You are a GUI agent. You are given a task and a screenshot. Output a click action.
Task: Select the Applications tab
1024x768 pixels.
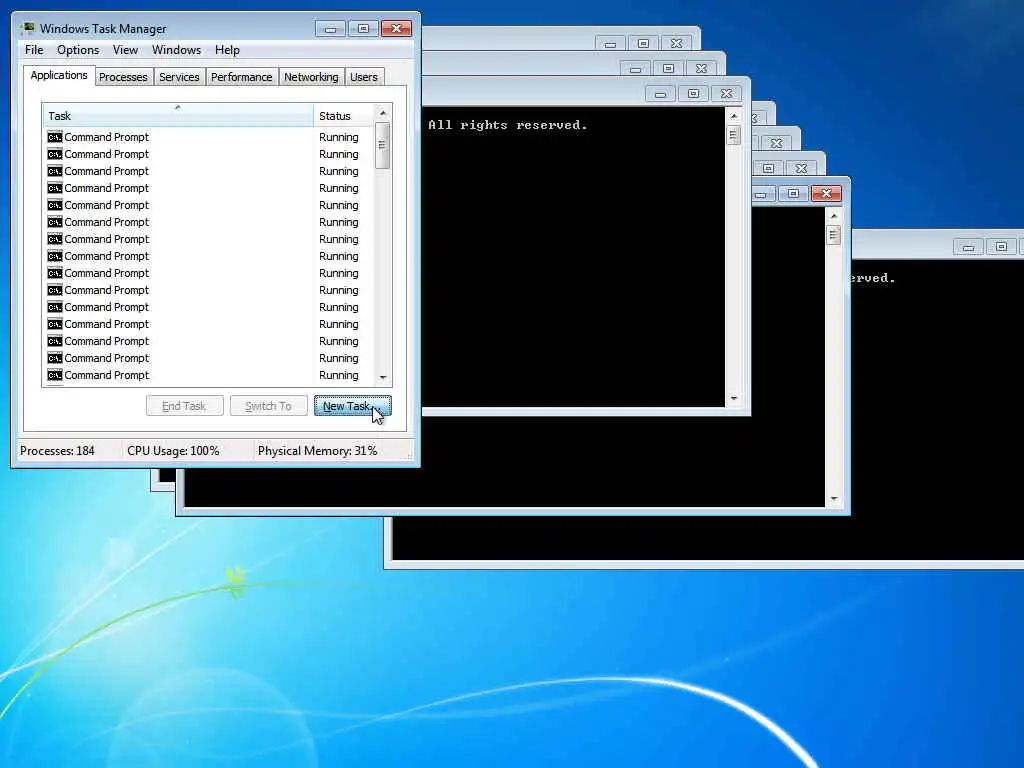tap(59, 75)
